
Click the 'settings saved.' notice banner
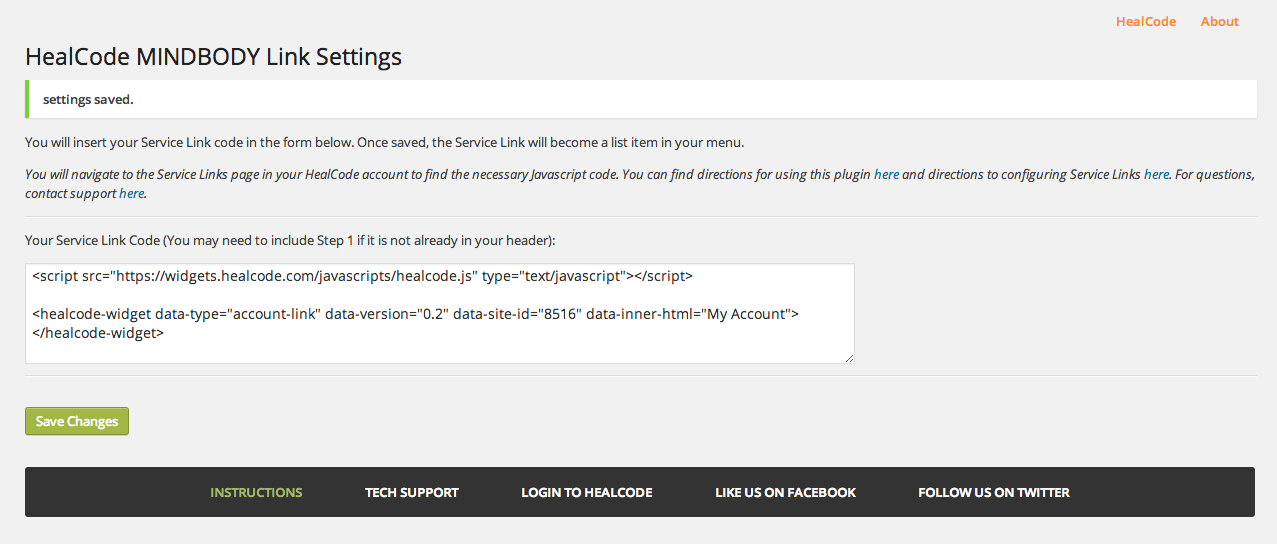tap(640, 100)
